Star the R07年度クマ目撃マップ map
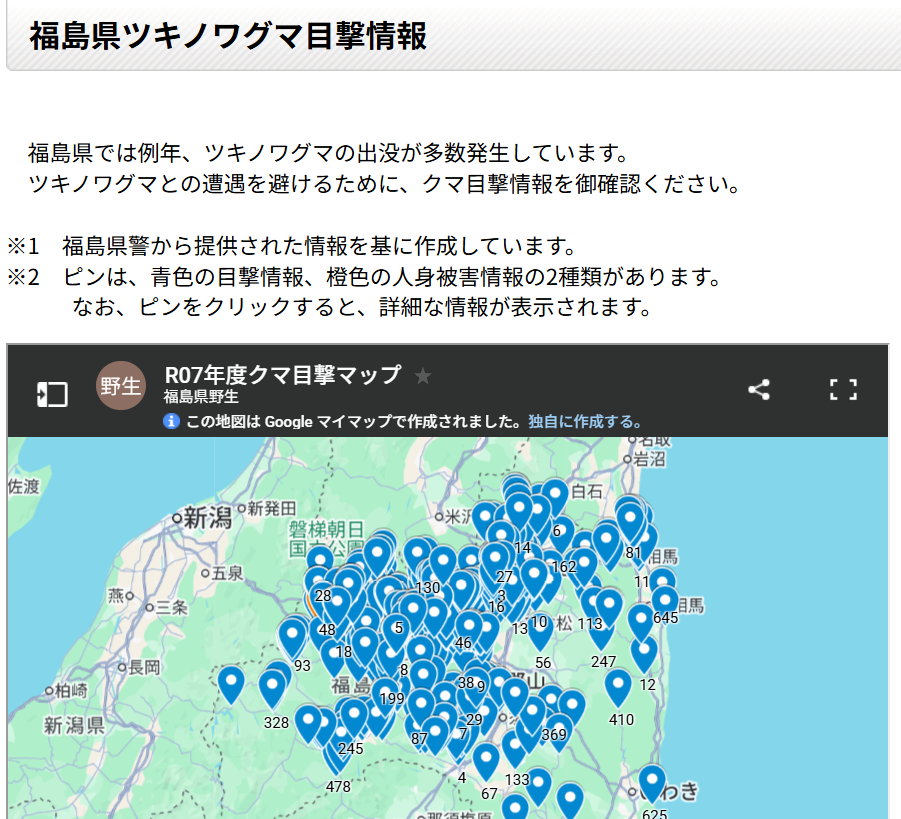The image size is (901, 819). [x=423, y=376]
